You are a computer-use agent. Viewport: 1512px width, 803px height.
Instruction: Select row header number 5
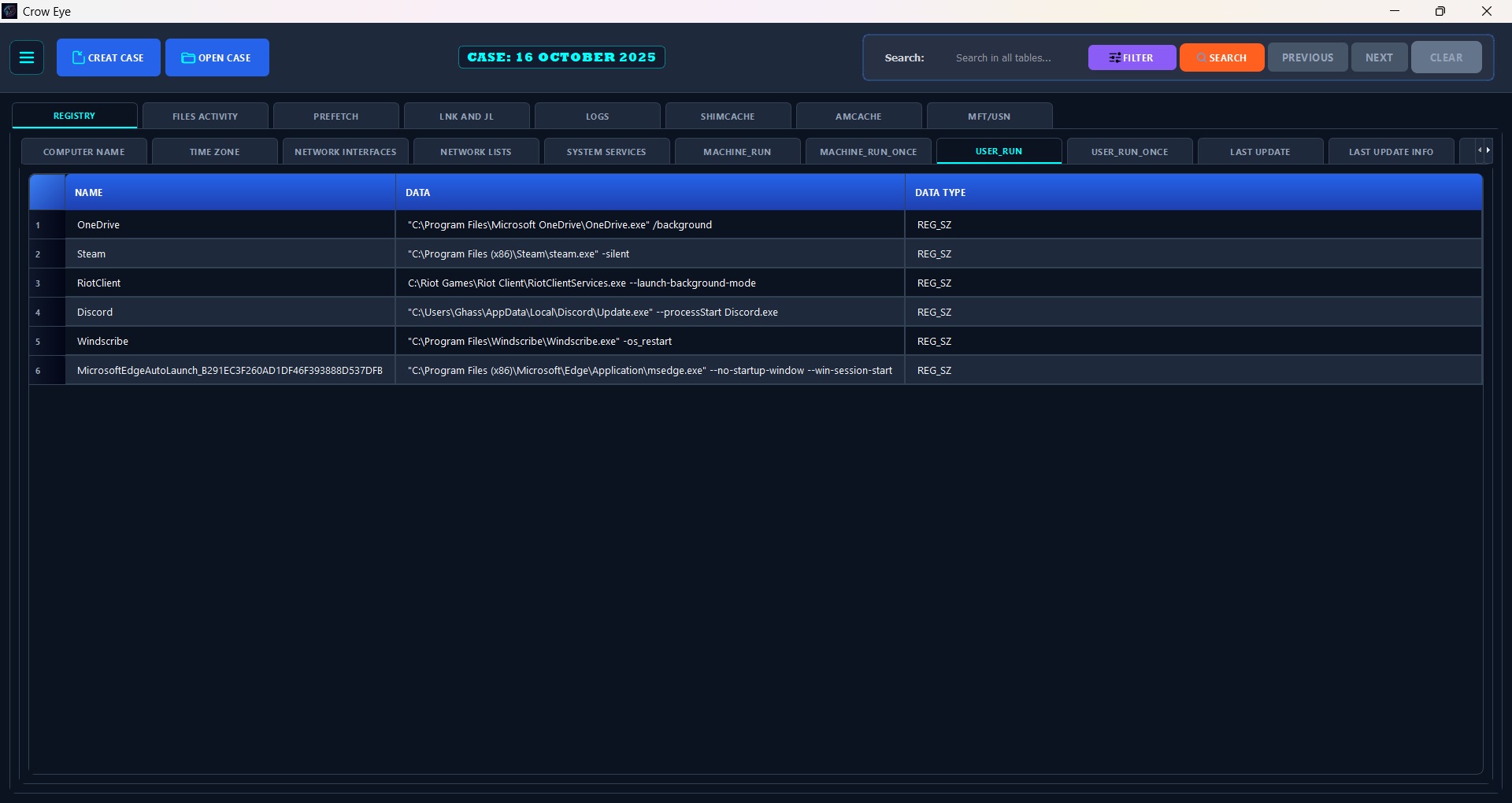[47, 341]
